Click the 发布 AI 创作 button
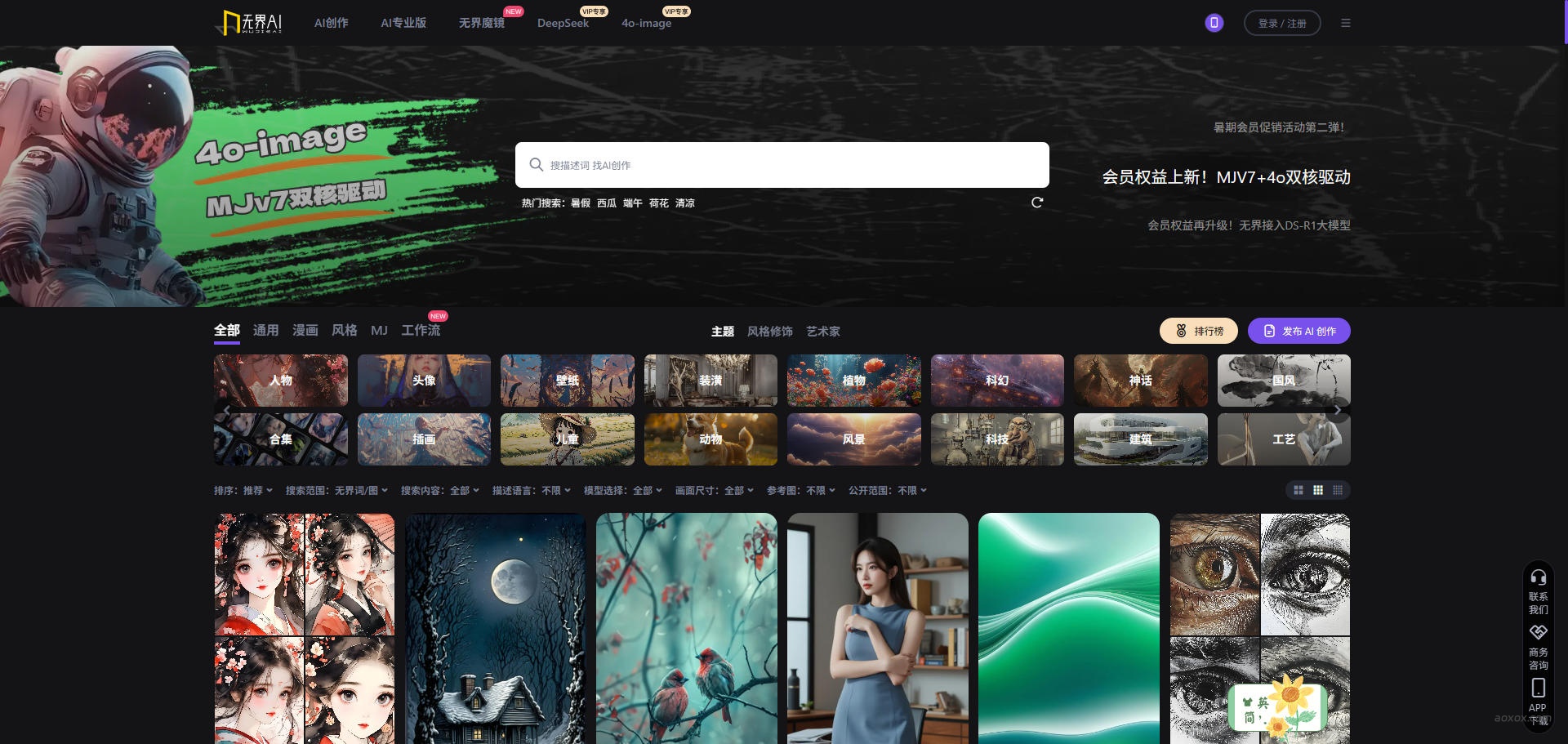Screen dimensions: 1568x744 pyautogui.click(x=1298, y=331)
